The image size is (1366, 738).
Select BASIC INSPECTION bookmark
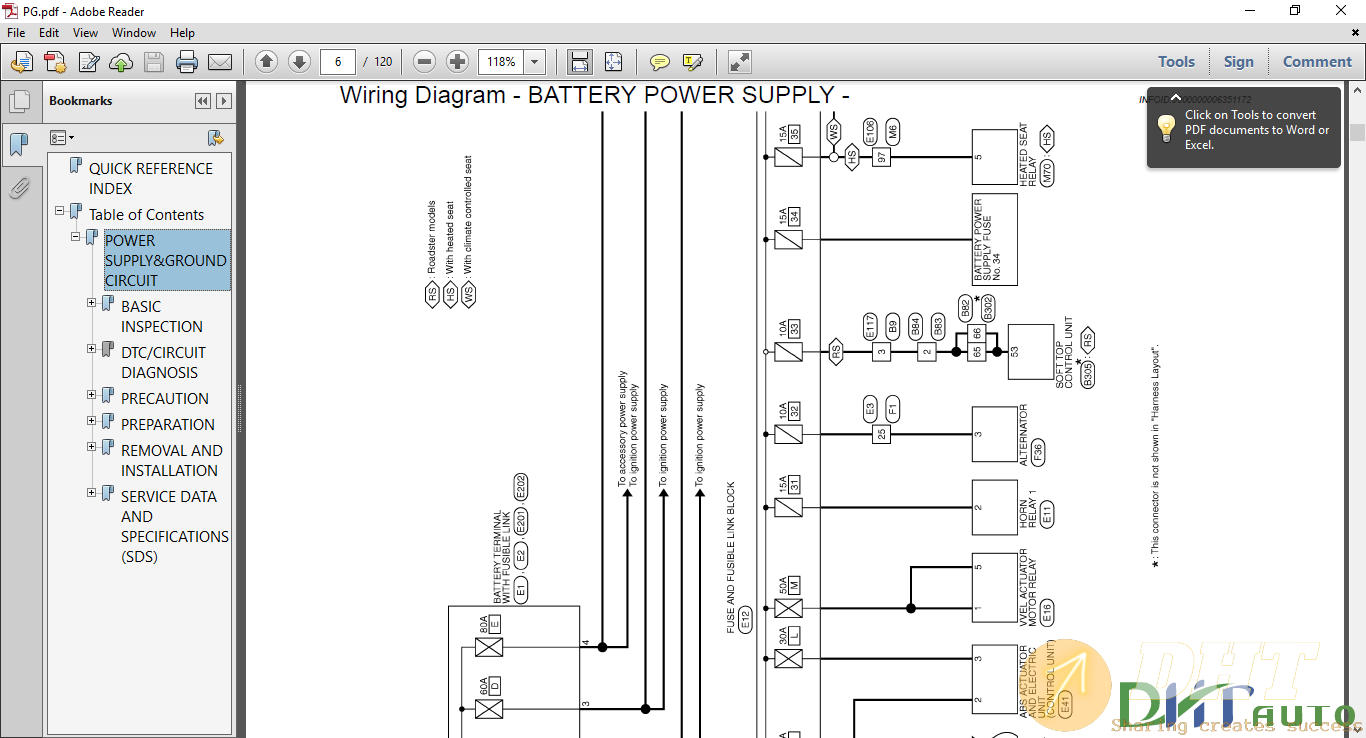(x=162, y=316)
